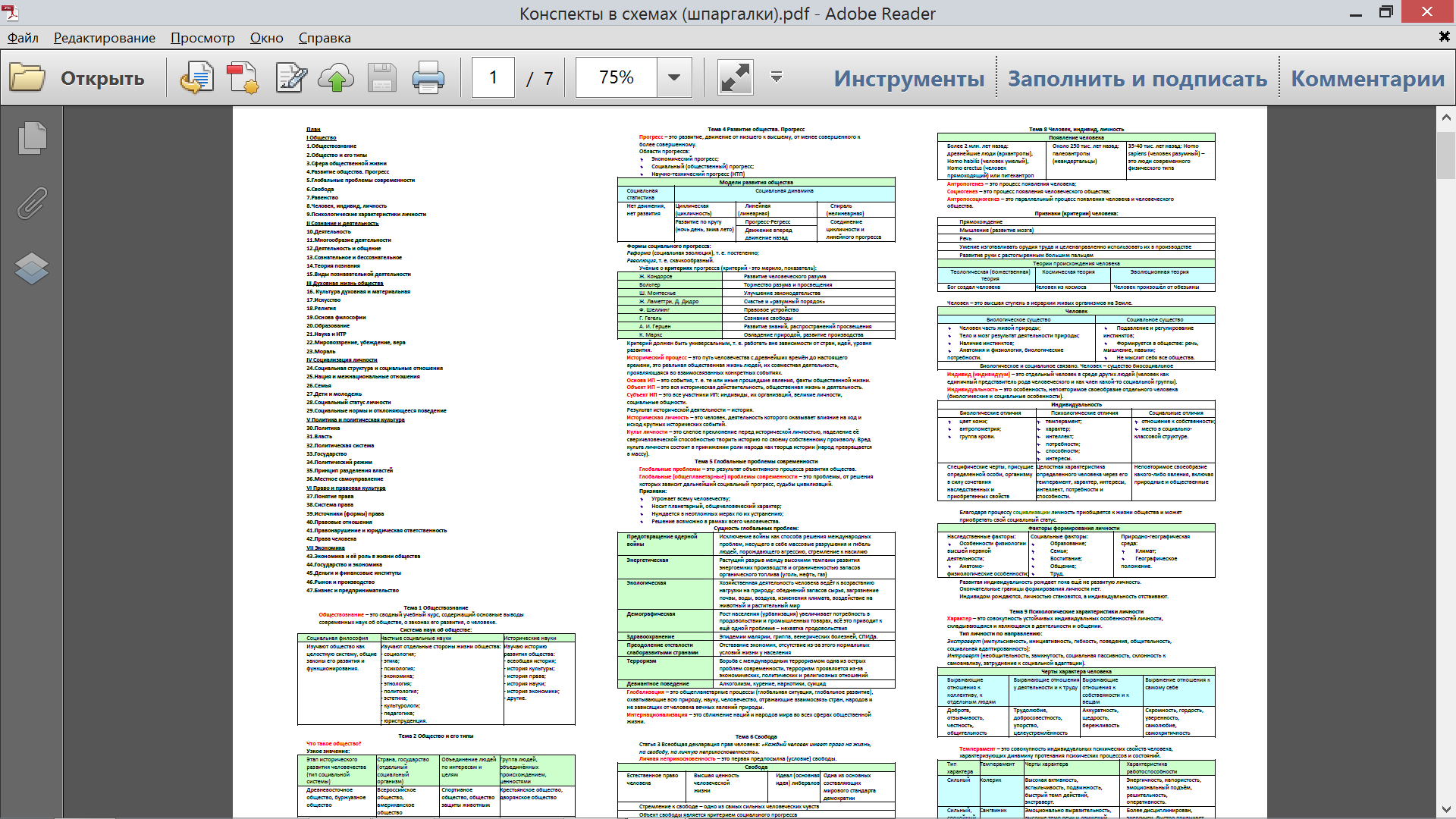This screenshot has height=819, width=1456.
Task: Click the scroll up arrow
Action: point(1445,118)
